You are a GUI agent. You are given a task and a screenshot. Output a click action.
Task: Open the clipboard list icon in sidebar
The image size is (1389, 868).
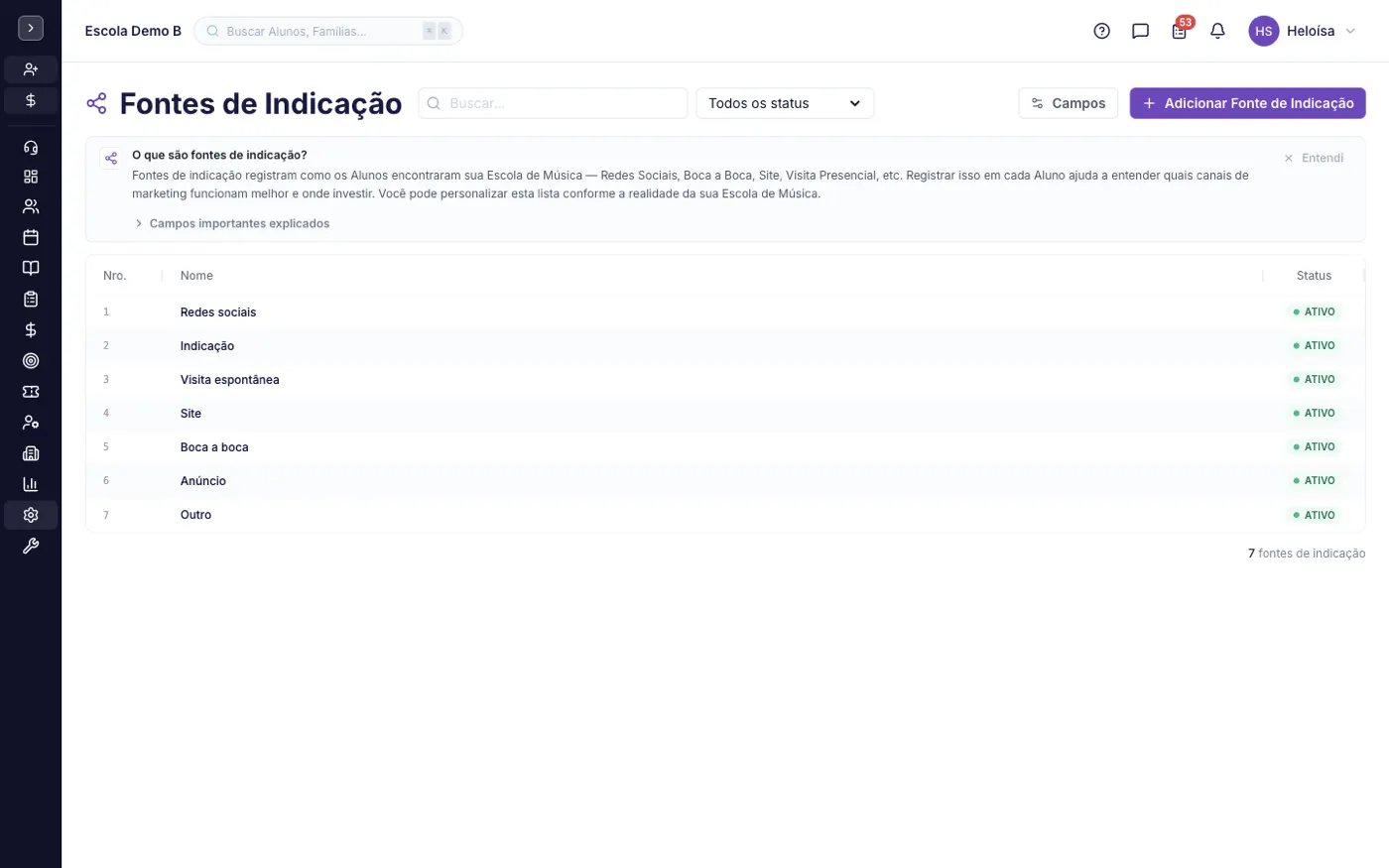(31, 299)
